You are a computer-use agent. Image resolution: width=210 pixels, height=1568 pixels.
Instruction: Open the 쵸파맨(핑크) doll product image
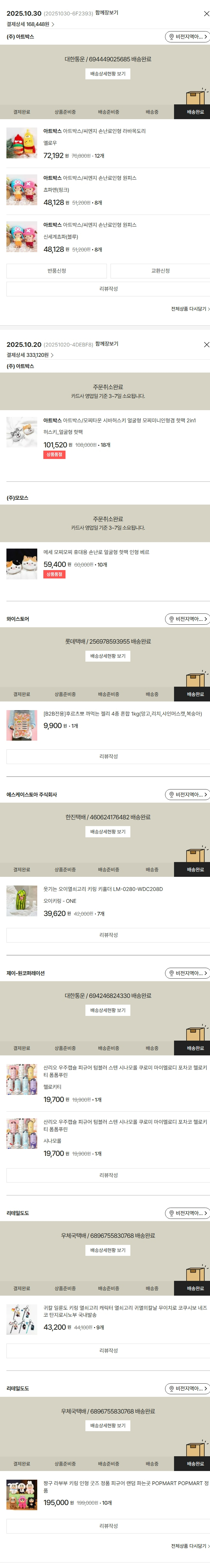(22, 190)
